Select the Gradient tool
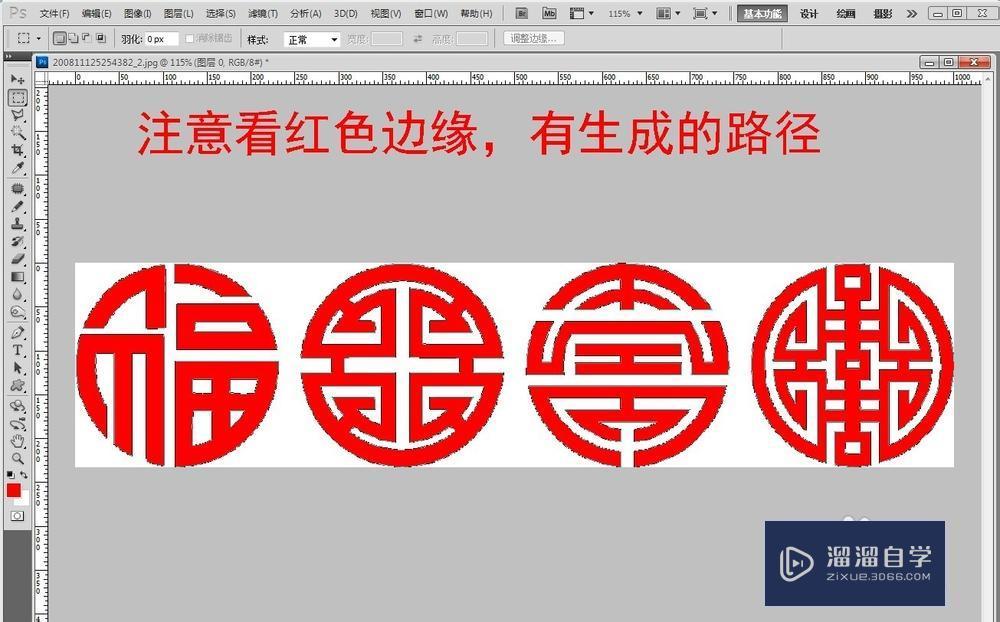The width and height of the screenshot is (1000, 622). pyautogui.click(x=17, y=277)
